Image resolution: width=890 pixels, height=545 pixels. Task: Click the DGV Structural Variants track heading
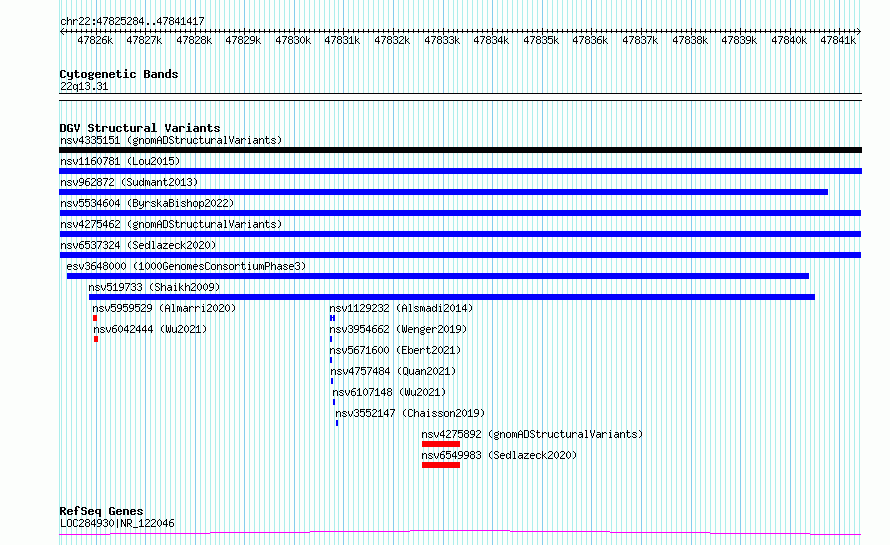(140, 128)
